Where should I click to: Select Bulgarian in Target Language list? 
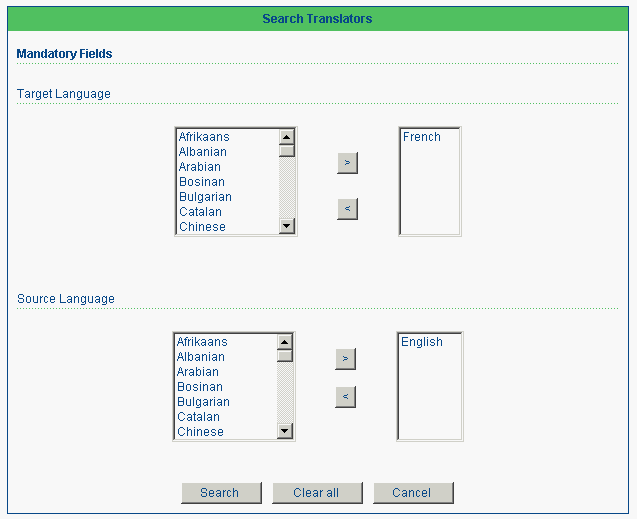click(205, 197)
